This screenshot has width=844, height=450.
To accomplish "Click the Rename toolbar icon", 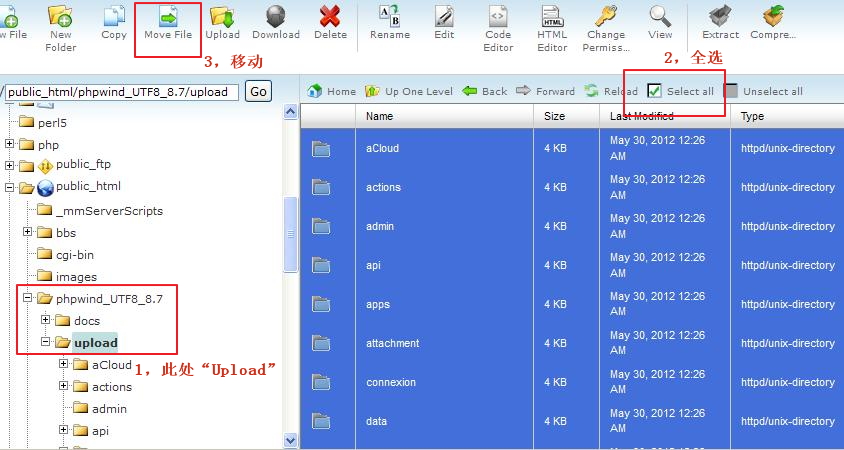I will [x=390, y=16].
